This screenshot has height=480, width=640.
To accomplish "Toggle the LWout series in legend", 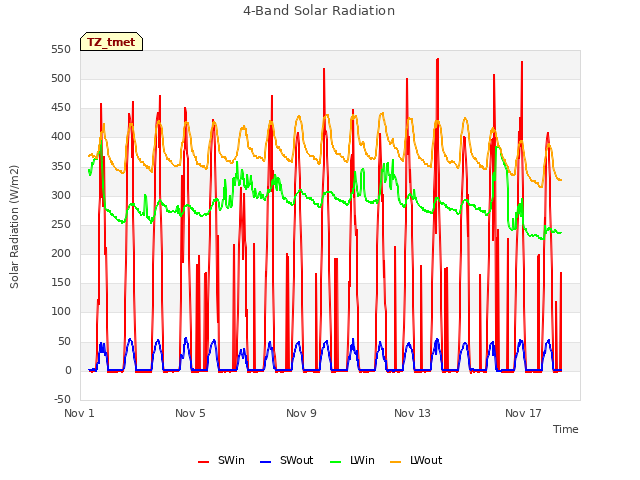I will coord(416,460).
